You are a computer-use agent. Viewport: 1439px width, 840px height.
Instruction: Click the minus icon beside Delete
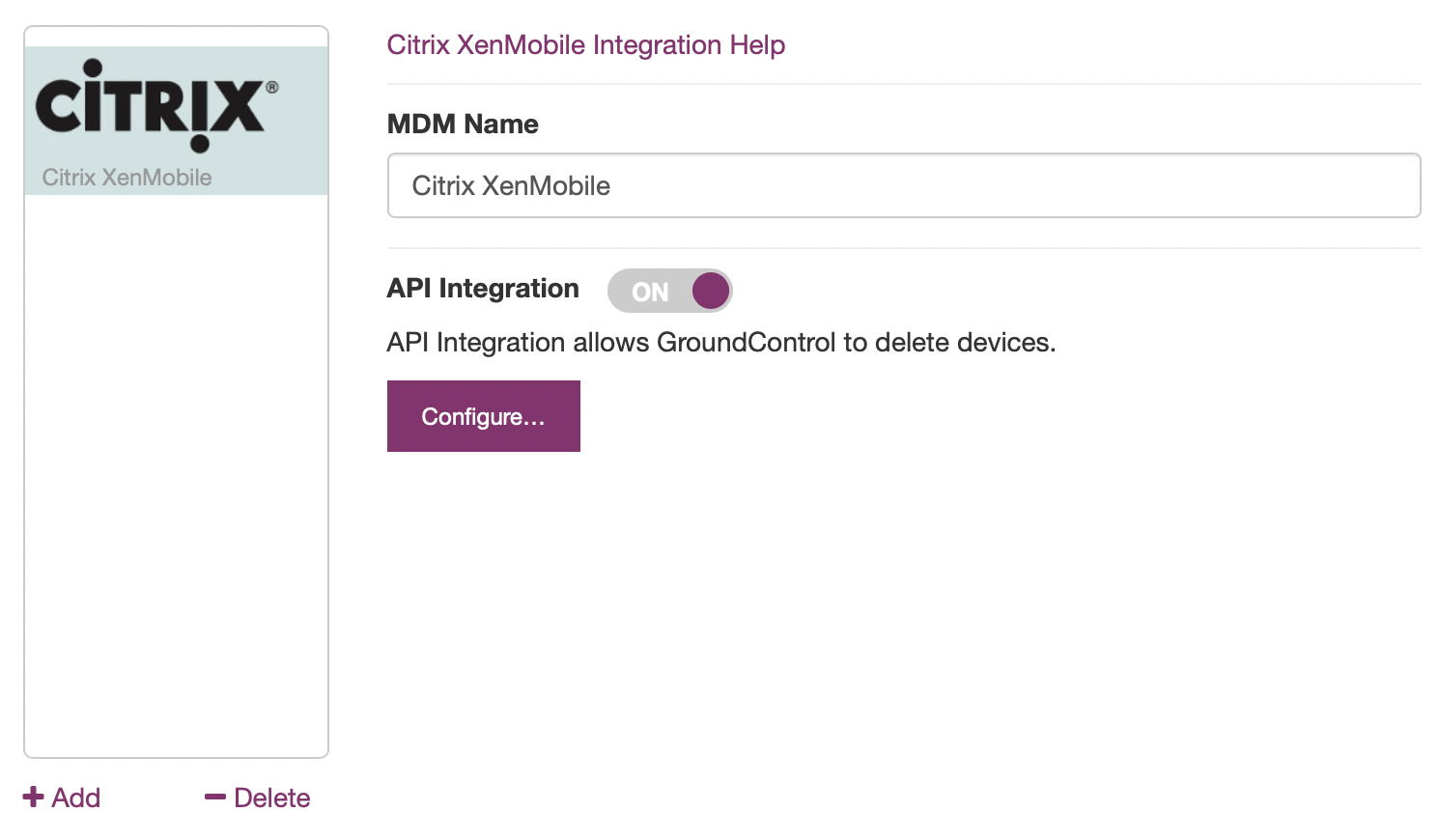215,798
